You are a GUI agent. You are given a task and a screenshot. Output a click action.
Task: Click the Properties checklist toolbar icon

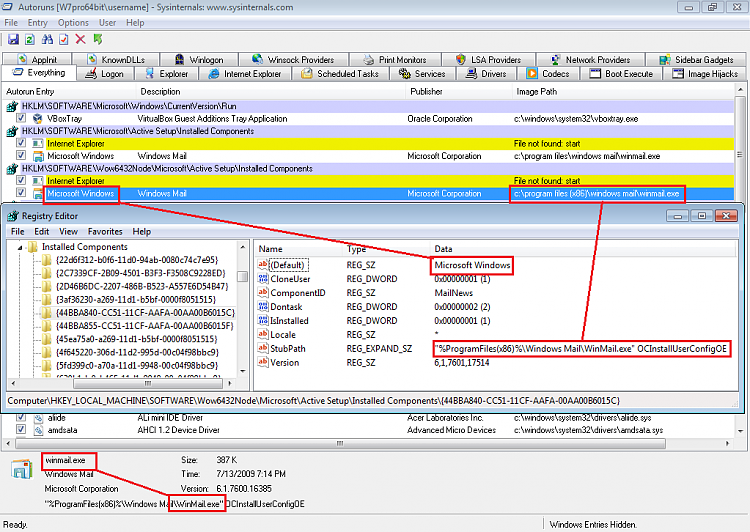[64, 39]
